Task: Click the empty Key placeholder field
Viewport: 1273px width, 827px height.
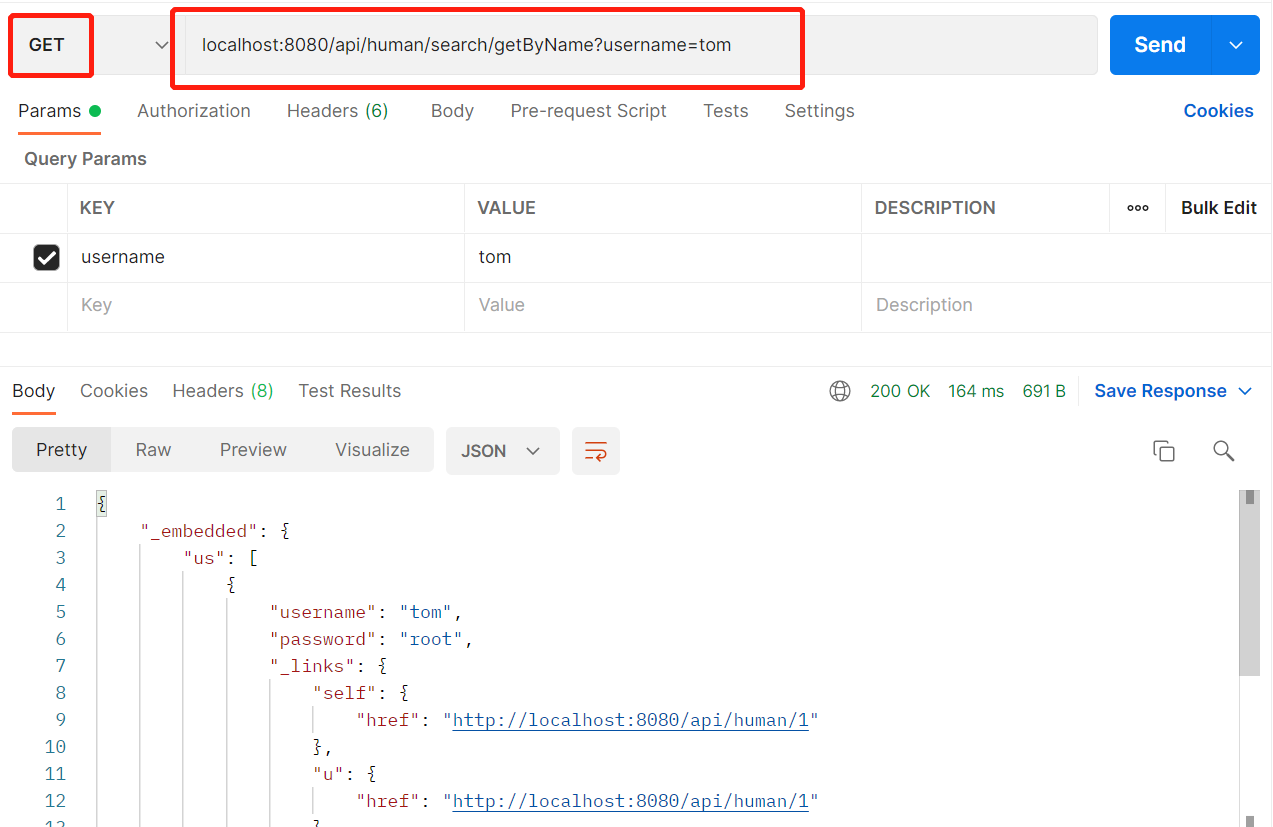Action: click(266, 306)
